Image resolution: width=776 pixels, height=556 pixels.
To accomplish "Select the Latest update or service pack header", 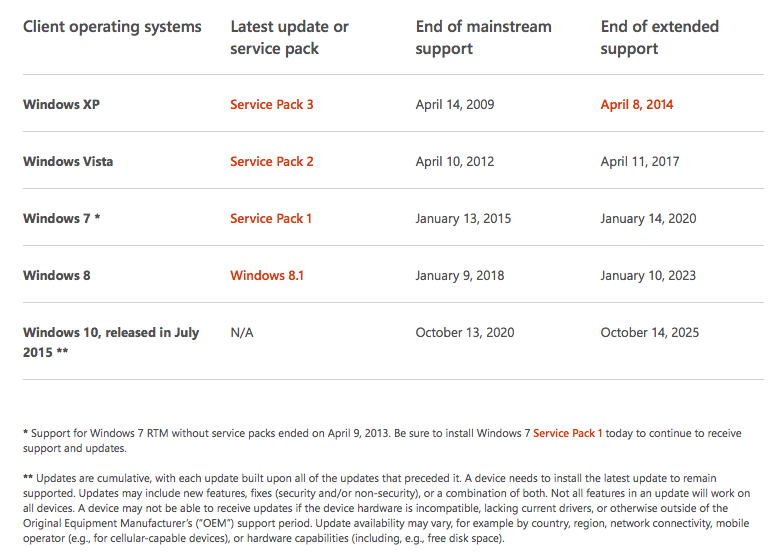I will coord(289,37).
